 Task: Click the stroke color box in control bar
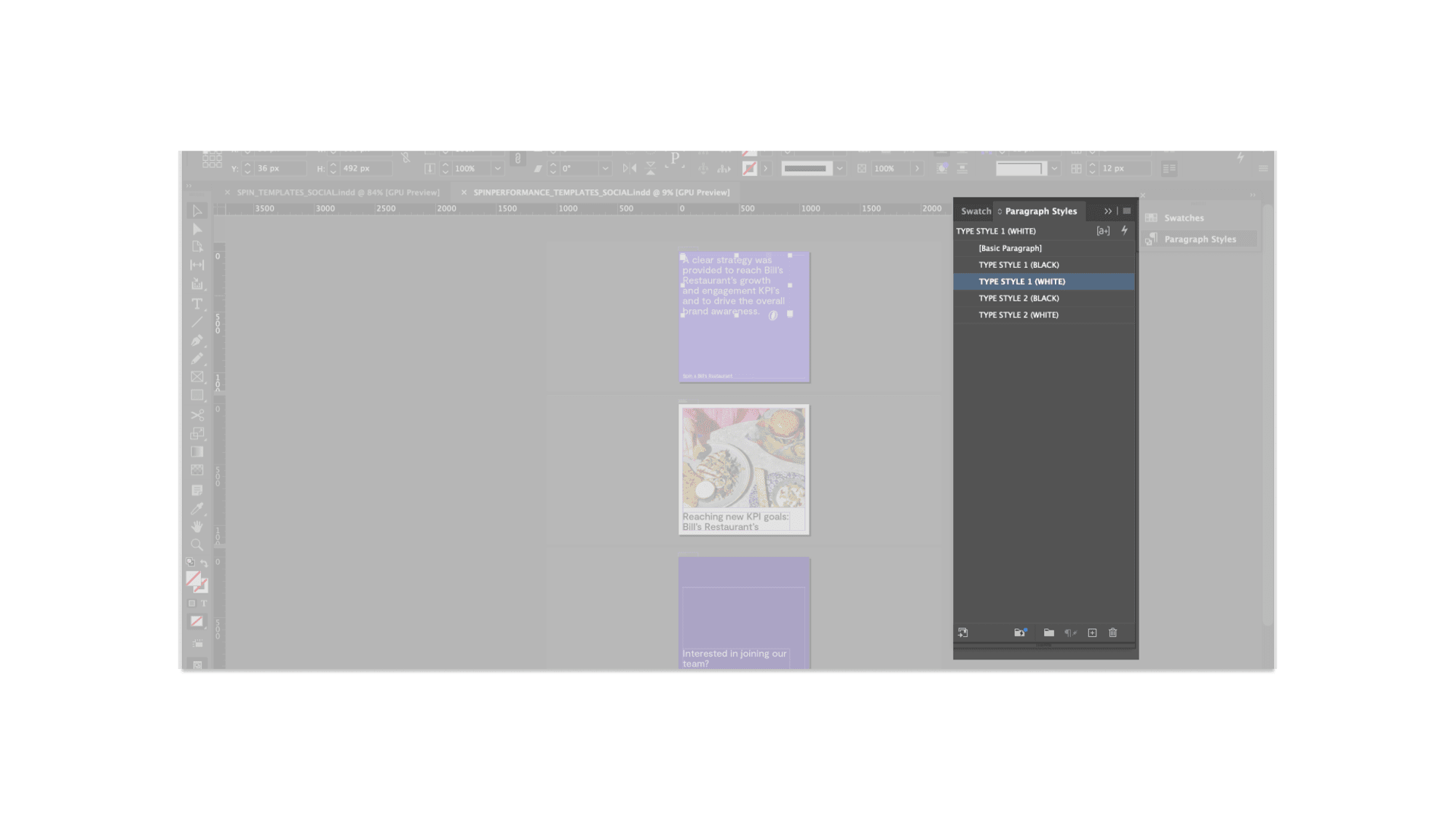(x=749, y=169)
